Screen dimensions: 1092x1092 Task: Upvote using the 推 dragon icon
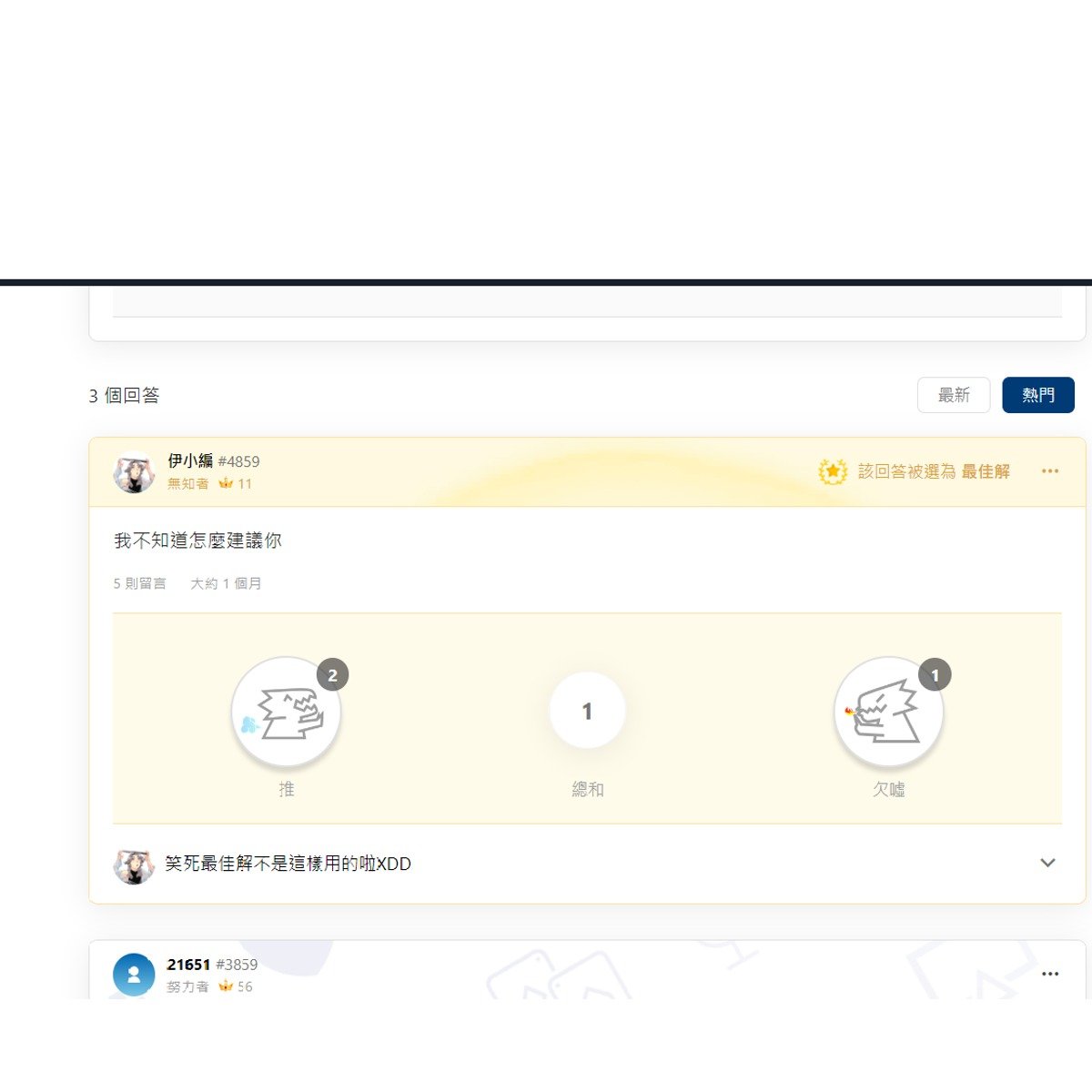[x=286, y=712]
